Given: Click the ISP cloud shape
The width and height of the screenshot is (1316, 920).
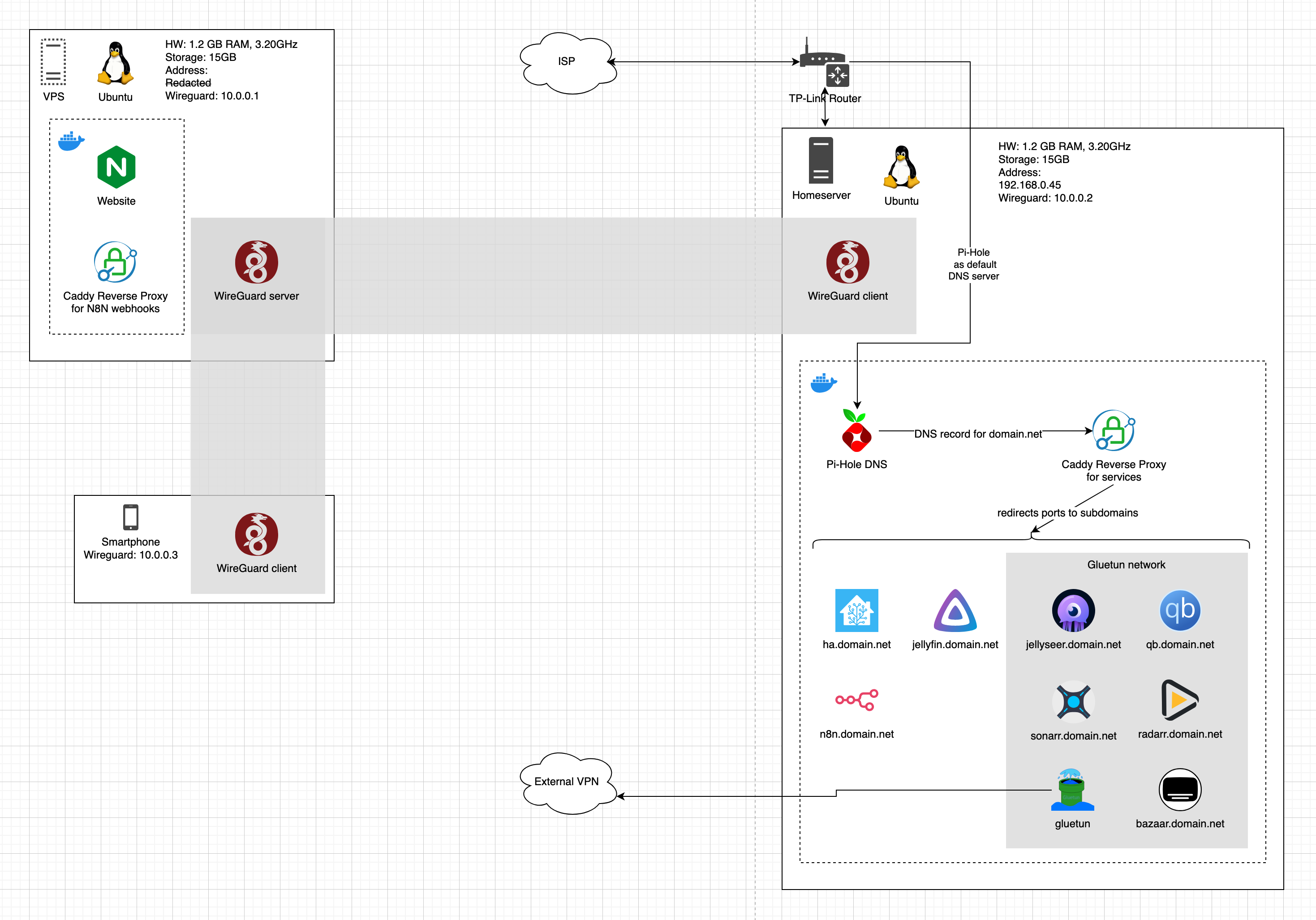Looking at the screenshot, I should click(567, 62).
